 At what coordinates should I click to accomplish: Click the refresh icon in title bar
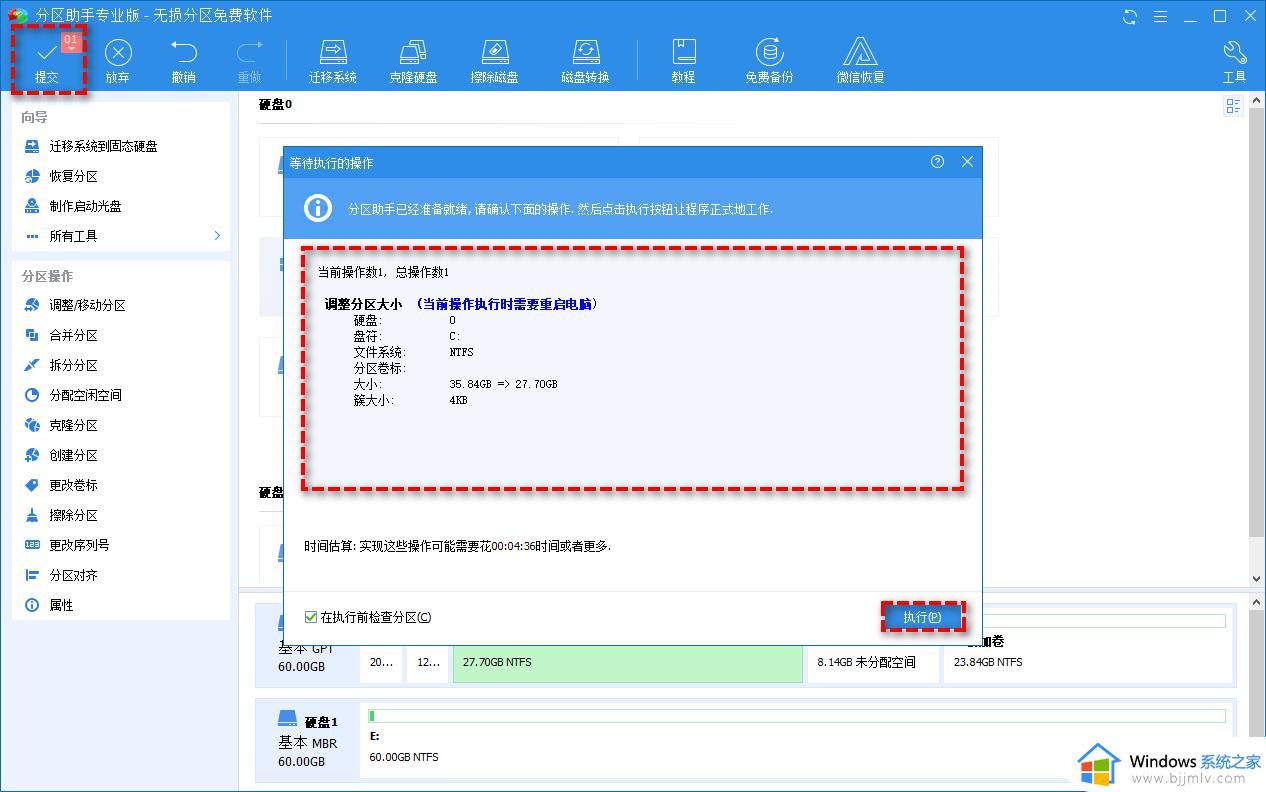[x=1131, y=16]
